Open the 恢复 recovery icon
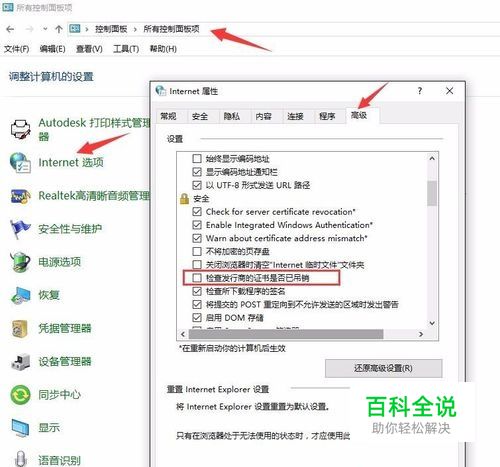The height and width of the screenshot is (467, 500). pos(21,295)
